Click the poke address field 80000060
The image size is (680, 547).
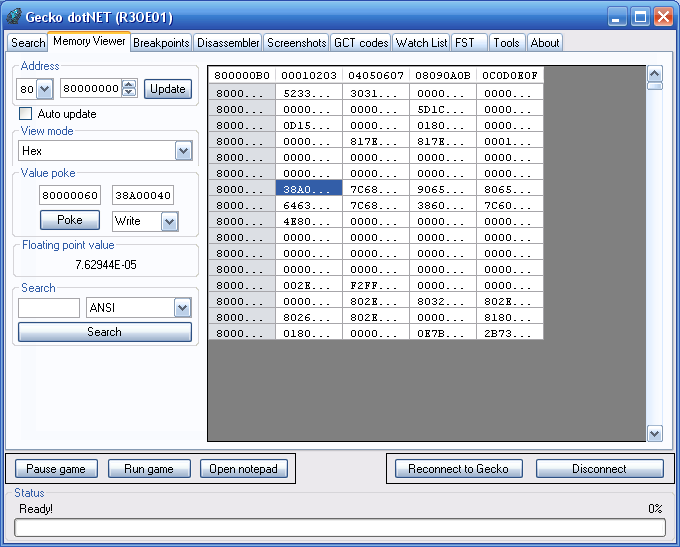click(x=69, y=195)
